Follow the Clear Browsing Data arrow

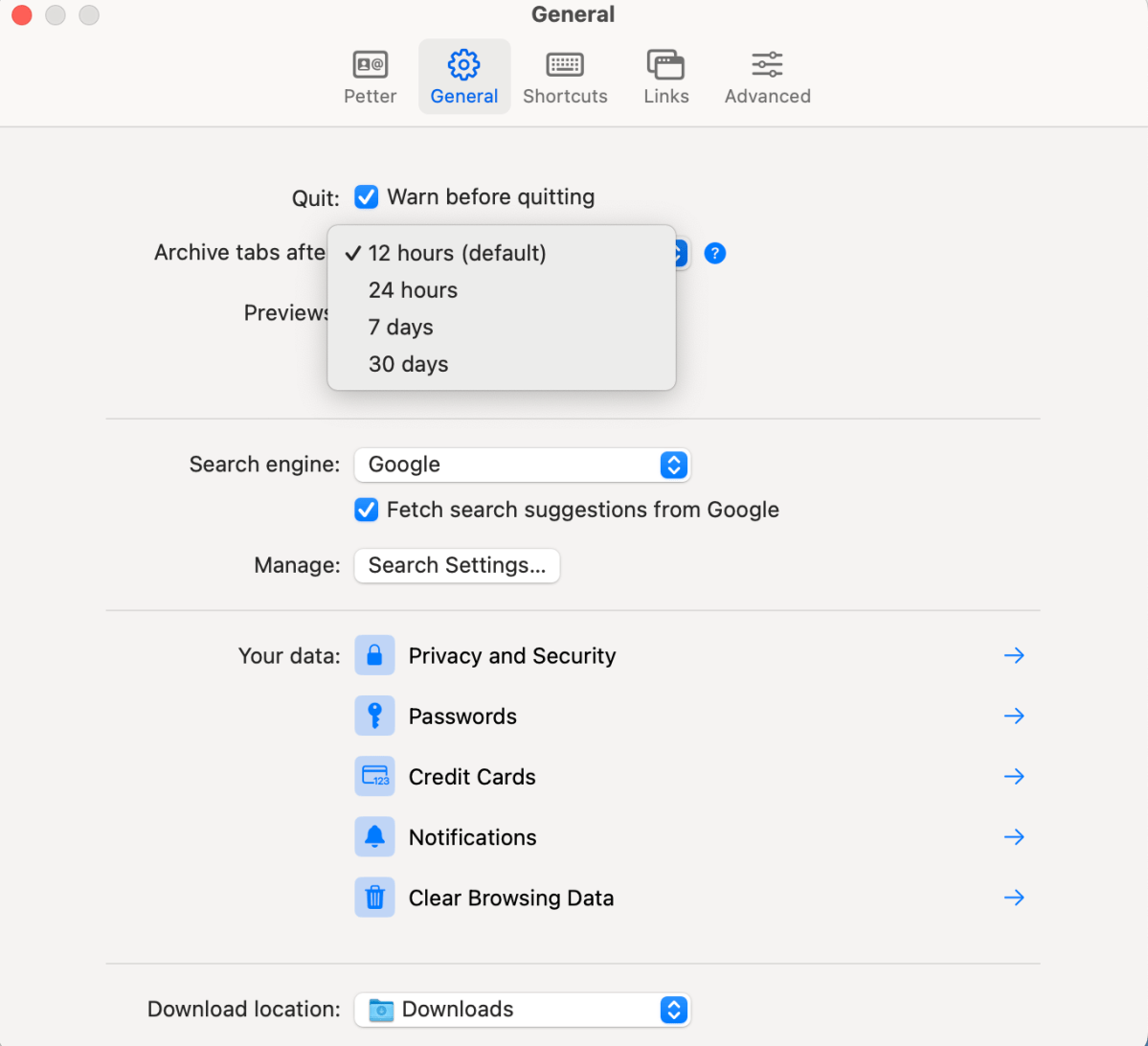tap(1014, 898)
